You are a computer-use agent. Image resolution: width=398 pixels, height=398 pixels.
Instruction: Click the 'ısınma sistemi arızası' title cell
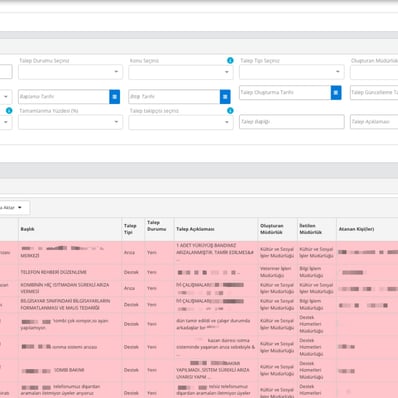[70, 347]
